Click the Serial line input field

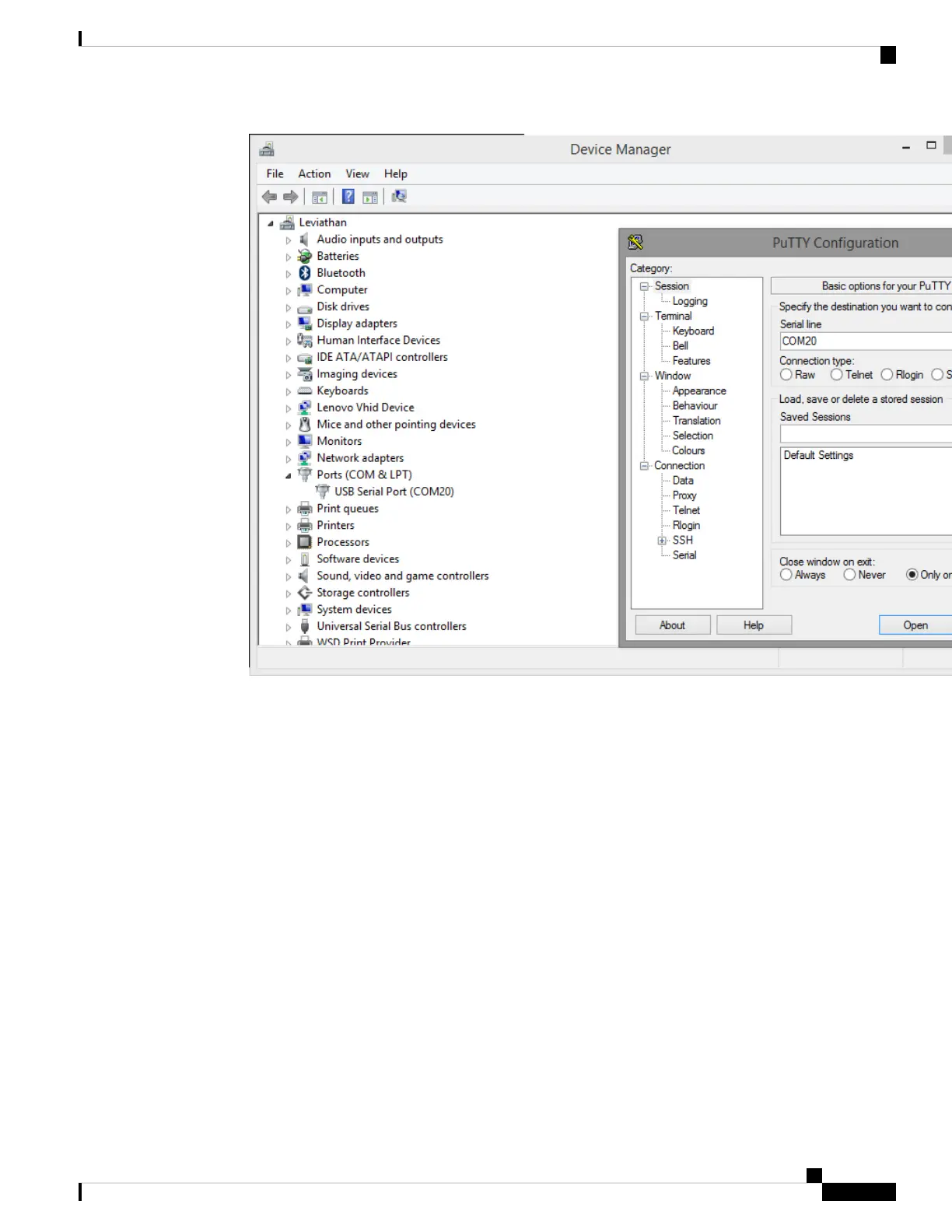866,341
